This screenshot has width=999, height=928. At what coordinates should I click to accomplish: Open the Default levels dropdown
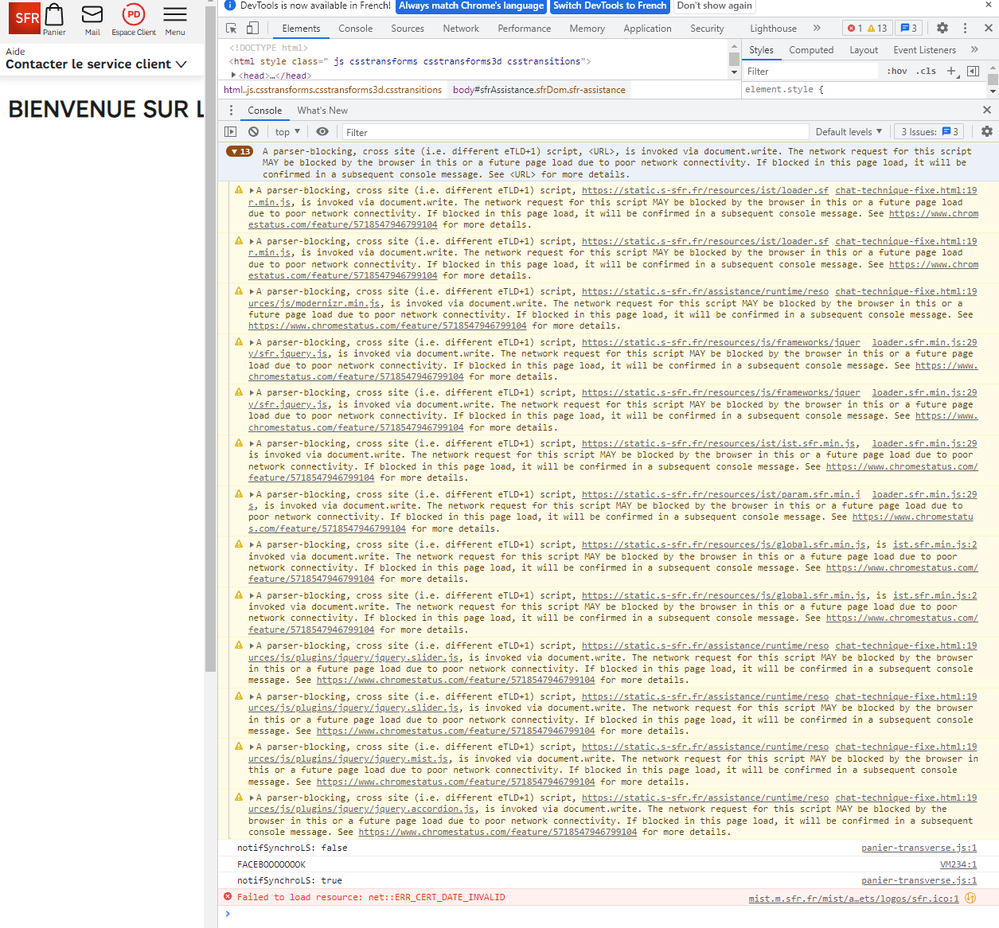point(849,132)
